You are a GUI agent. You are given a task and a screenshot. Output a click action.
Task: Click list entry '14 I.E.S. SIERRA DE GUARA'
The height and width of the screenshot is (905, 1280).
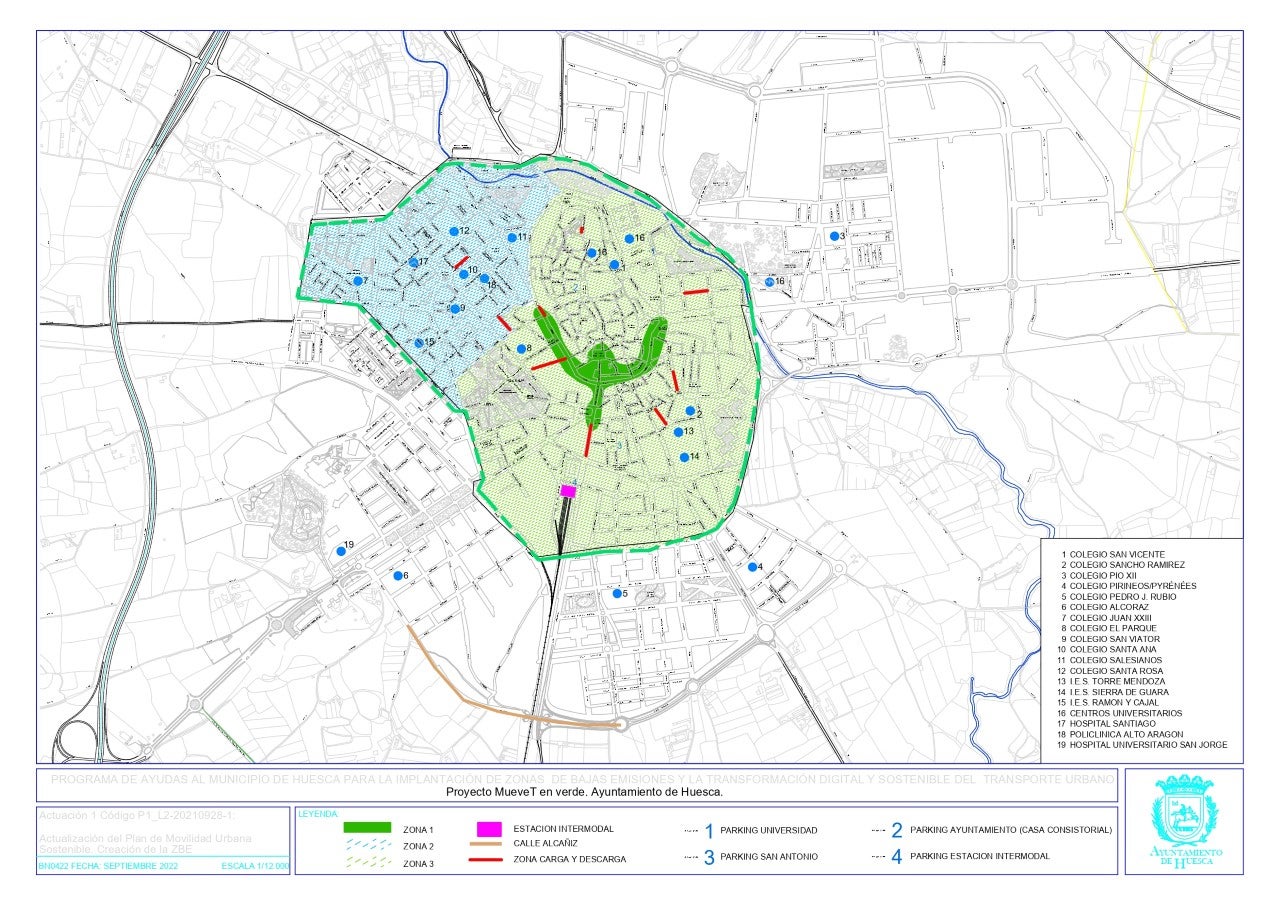(1113, 692)
